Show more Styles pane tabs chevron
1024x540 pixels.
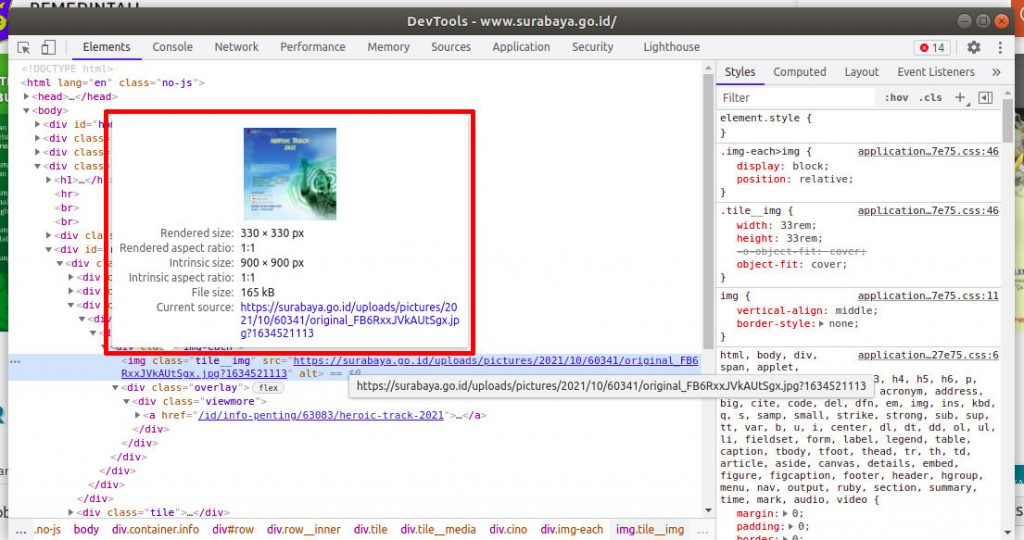tap(996, 72)
